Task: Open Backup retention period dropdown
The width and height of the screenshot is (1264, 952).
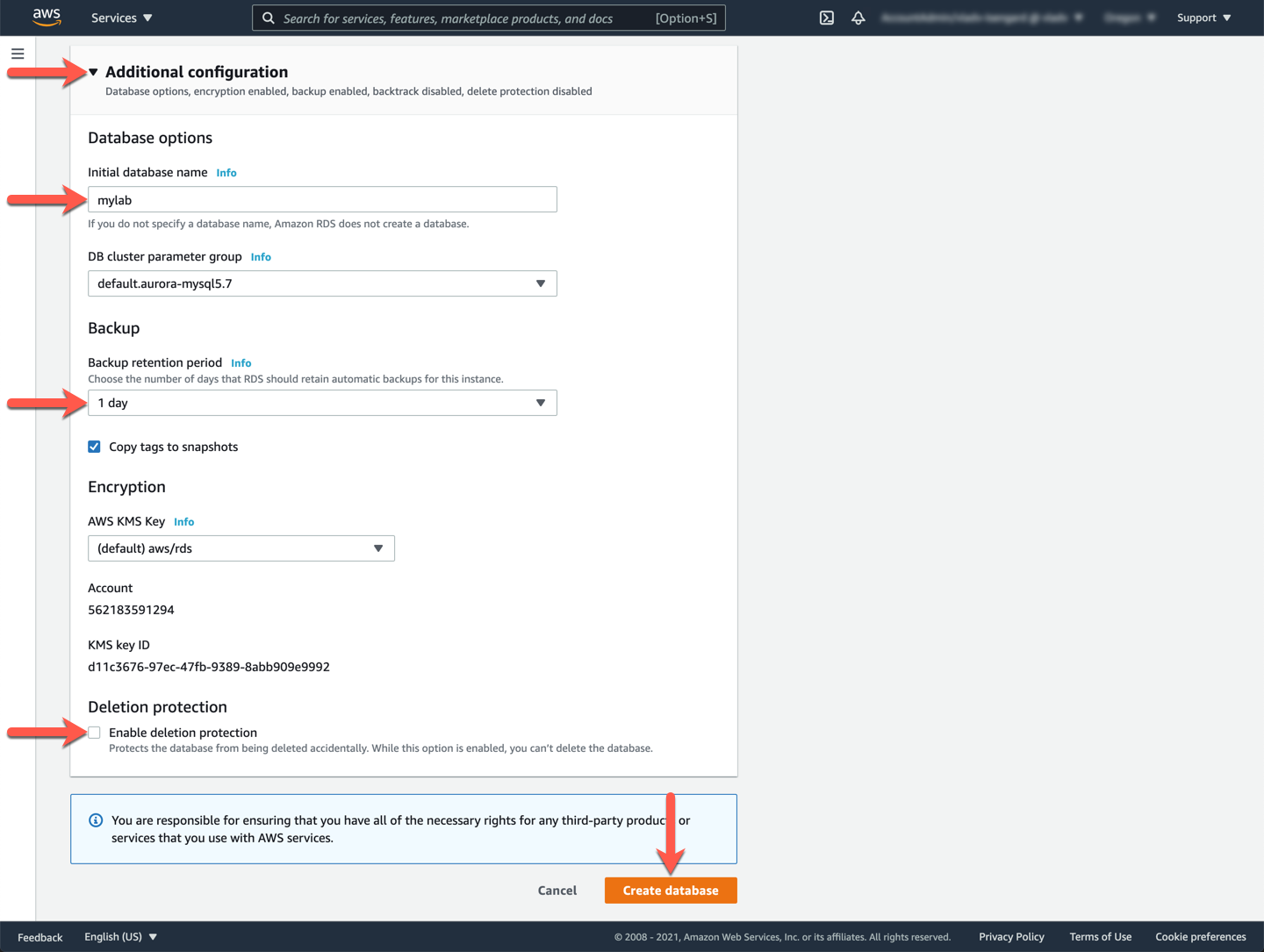Action: click(x=322, y=403)
